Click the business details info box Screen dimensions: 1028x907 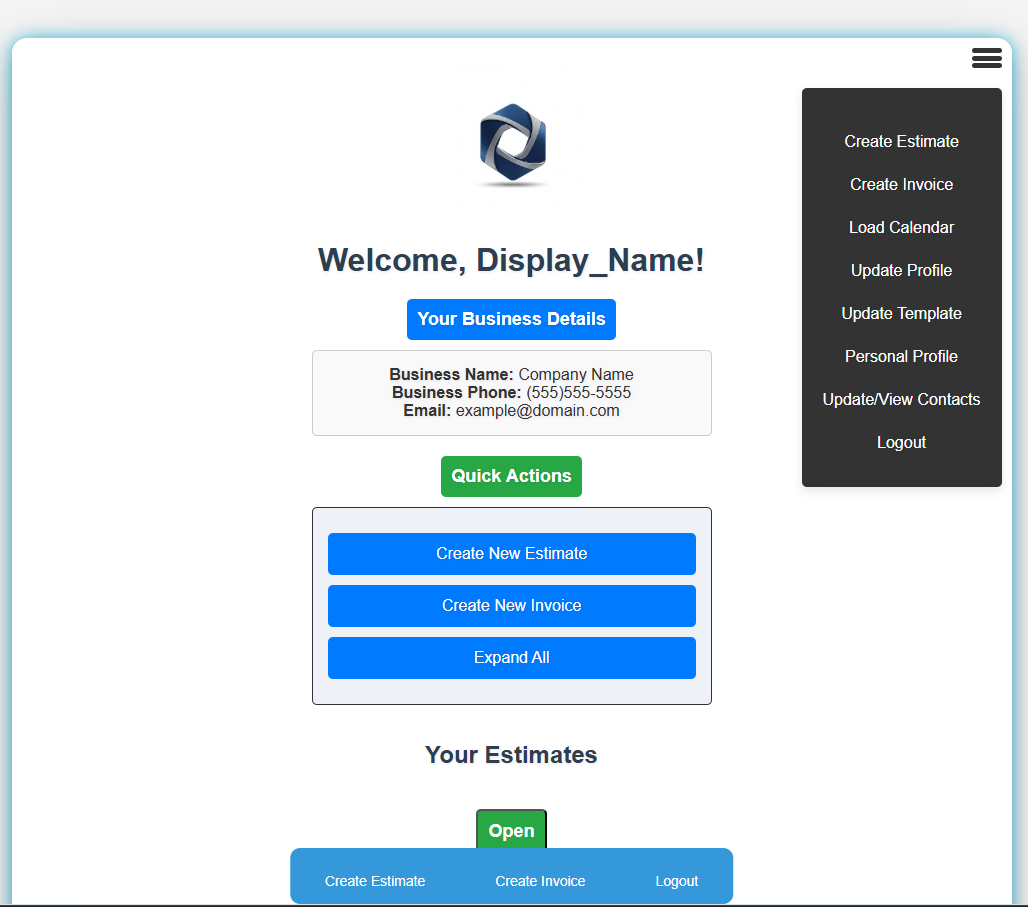pos(511,392)
